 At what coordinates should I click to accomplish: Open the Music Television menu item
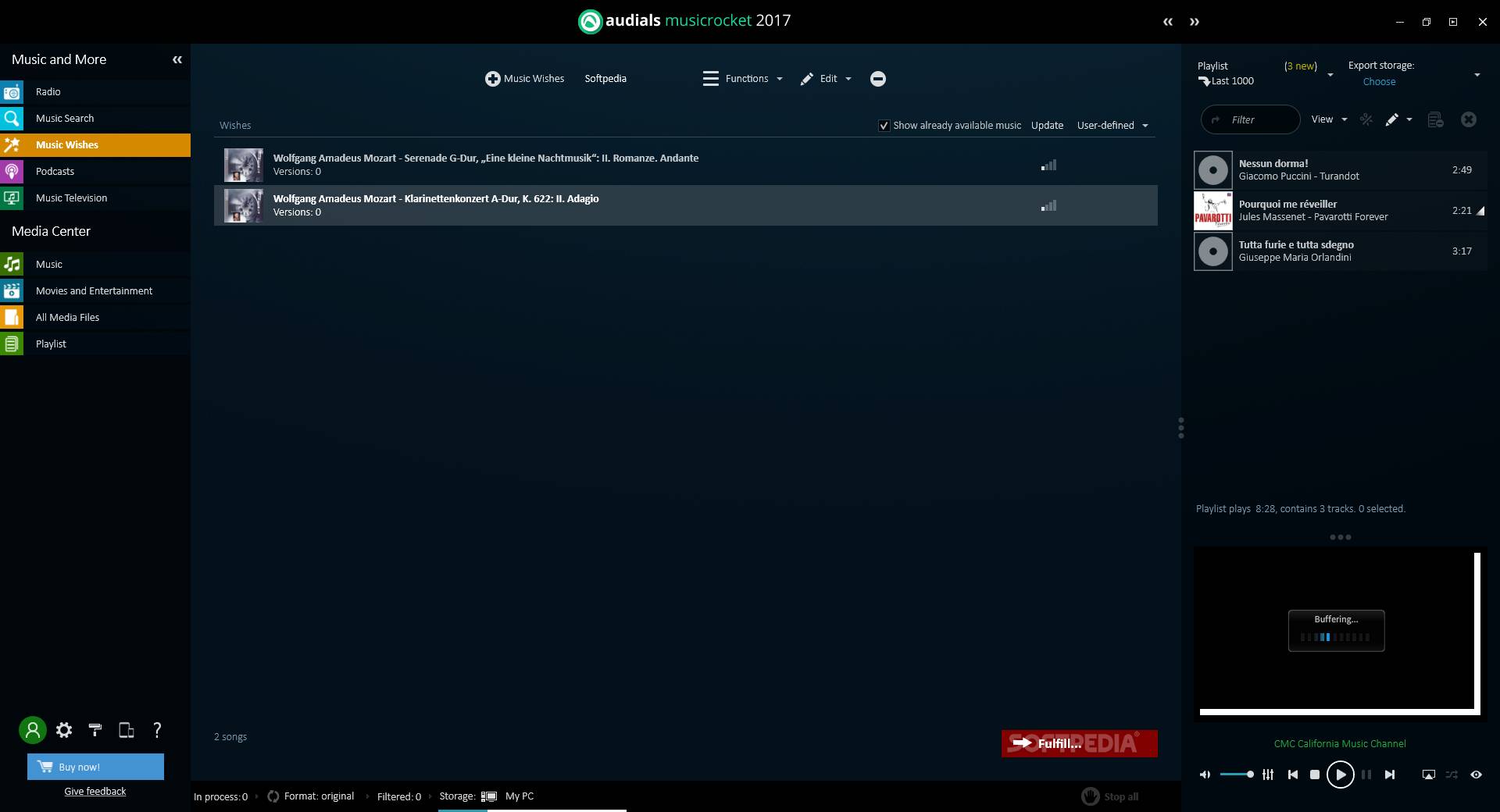[95, 198]
